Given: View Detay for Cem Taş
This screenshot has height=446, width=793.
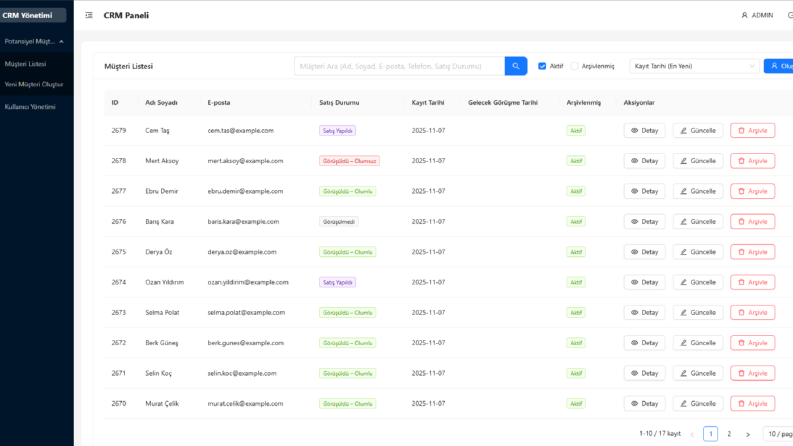Looking at the screenshot, I should 644,130.
